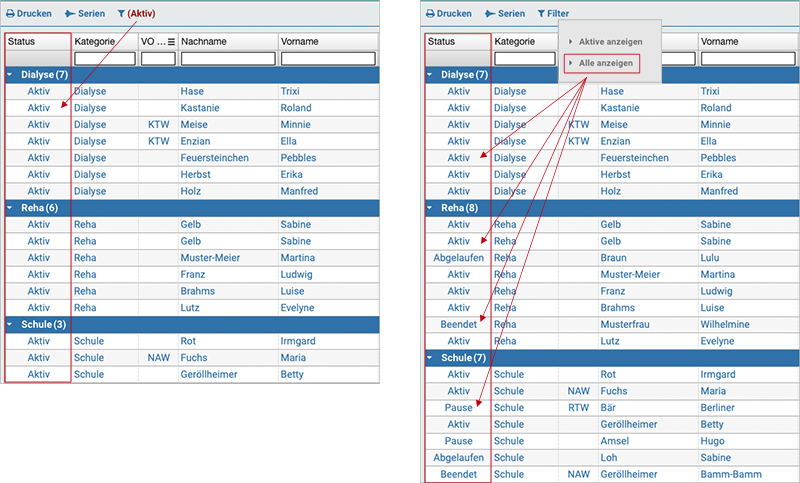
Task: Click Nachname filter input in left table
Action: pyautogui.click(x=227, y=58)
